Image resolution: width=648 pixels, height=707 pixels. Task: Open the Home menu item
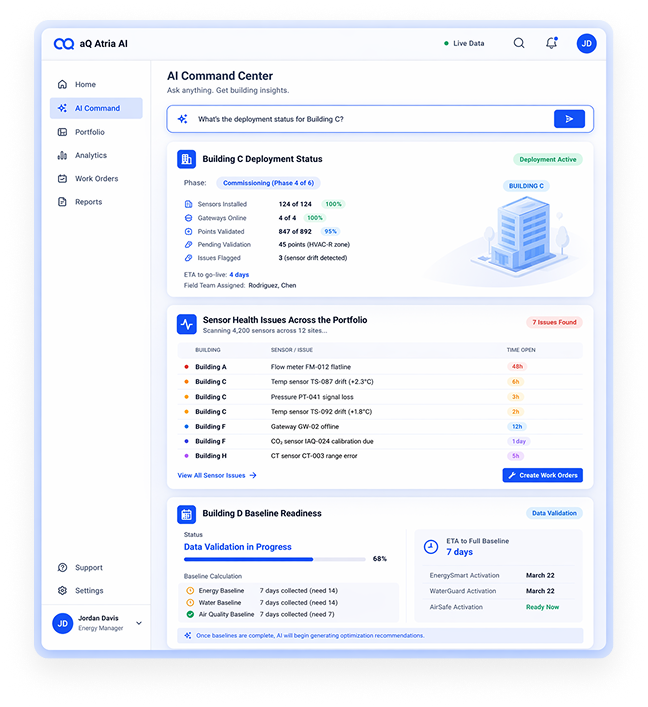(x=96, y=84)
